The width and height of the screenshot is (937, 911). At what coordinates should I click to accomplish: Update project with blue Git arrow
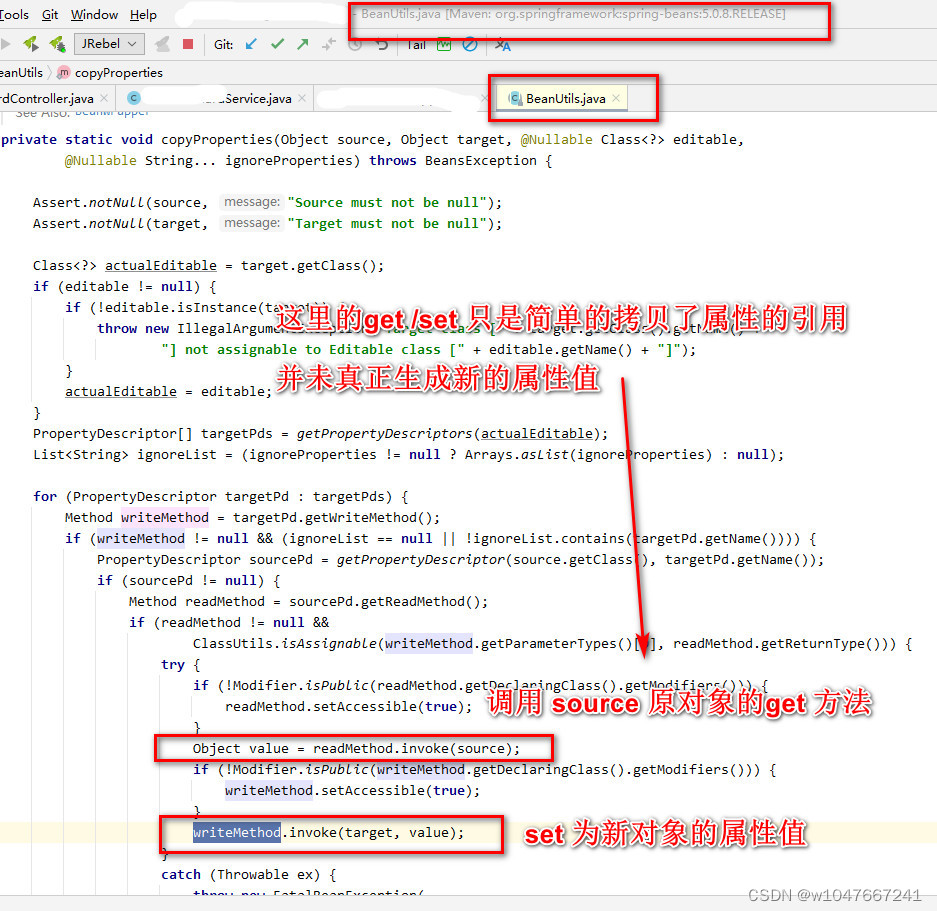(252, 44)
